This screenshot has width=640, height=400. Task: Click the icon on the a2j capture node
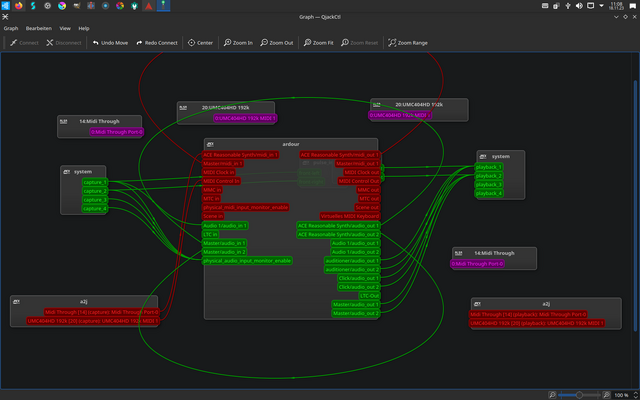coord(16,302)
